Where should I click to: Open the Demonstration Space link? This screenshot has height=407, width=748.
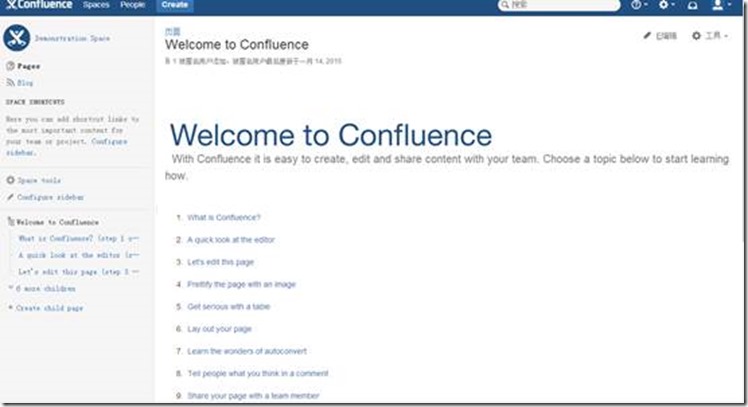(72, 38)
